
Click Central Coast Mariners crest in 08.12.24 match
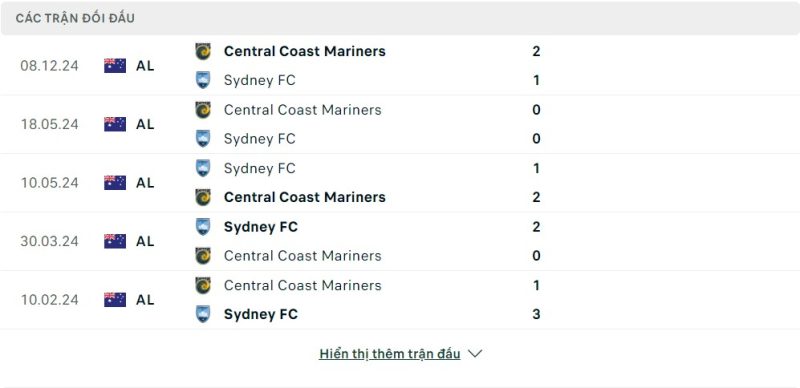coord(203,51)
